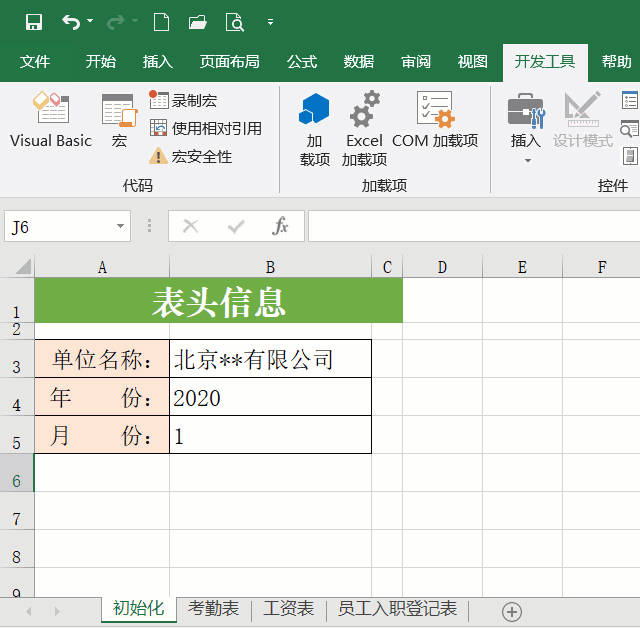Viewport: 640px width, 628px height.
Task: Switch to the 审阅 ribbon tab
Action: (416, 62)
